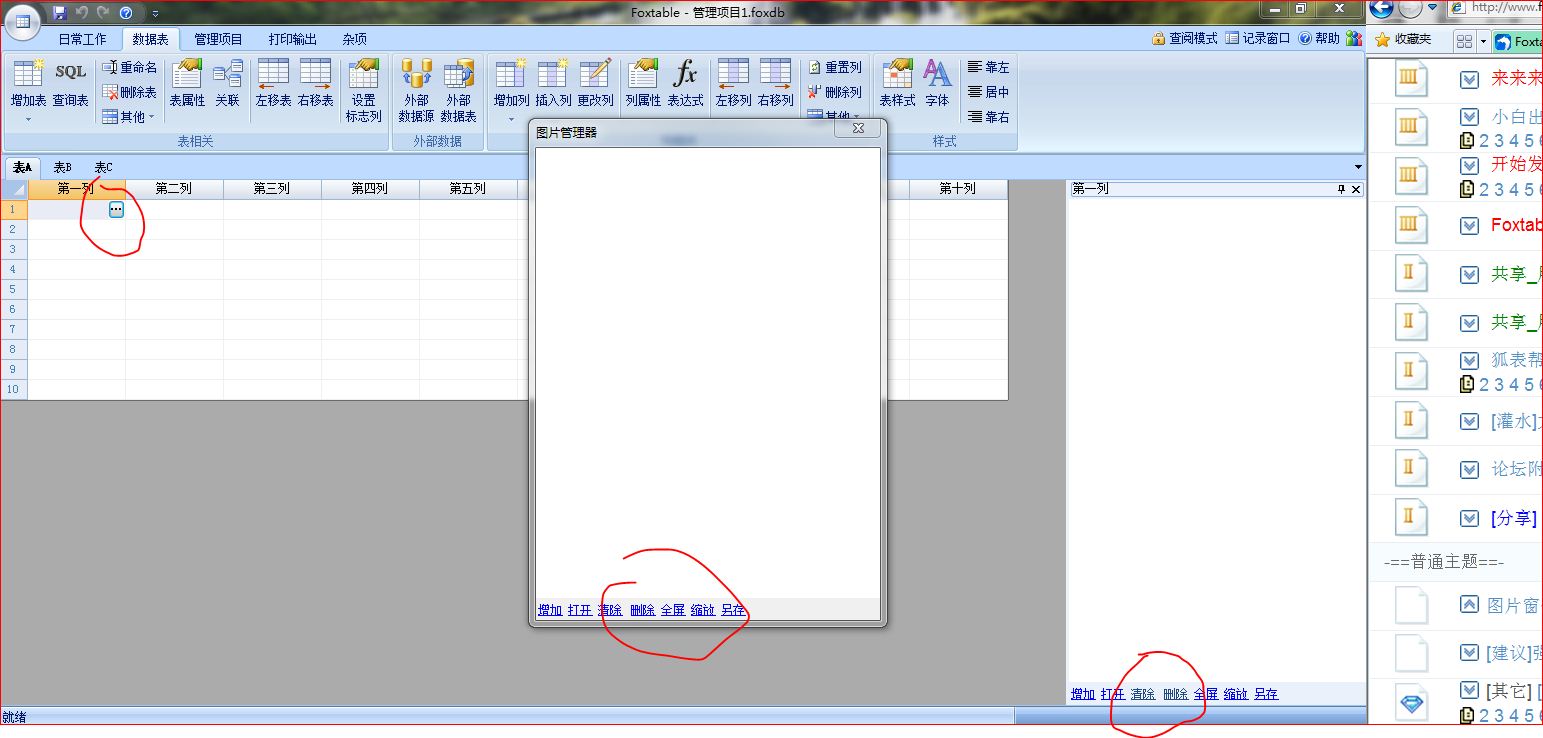Open 表属性 (table properties)
Screen dimensions: 1543x738
tap(187, 83)
